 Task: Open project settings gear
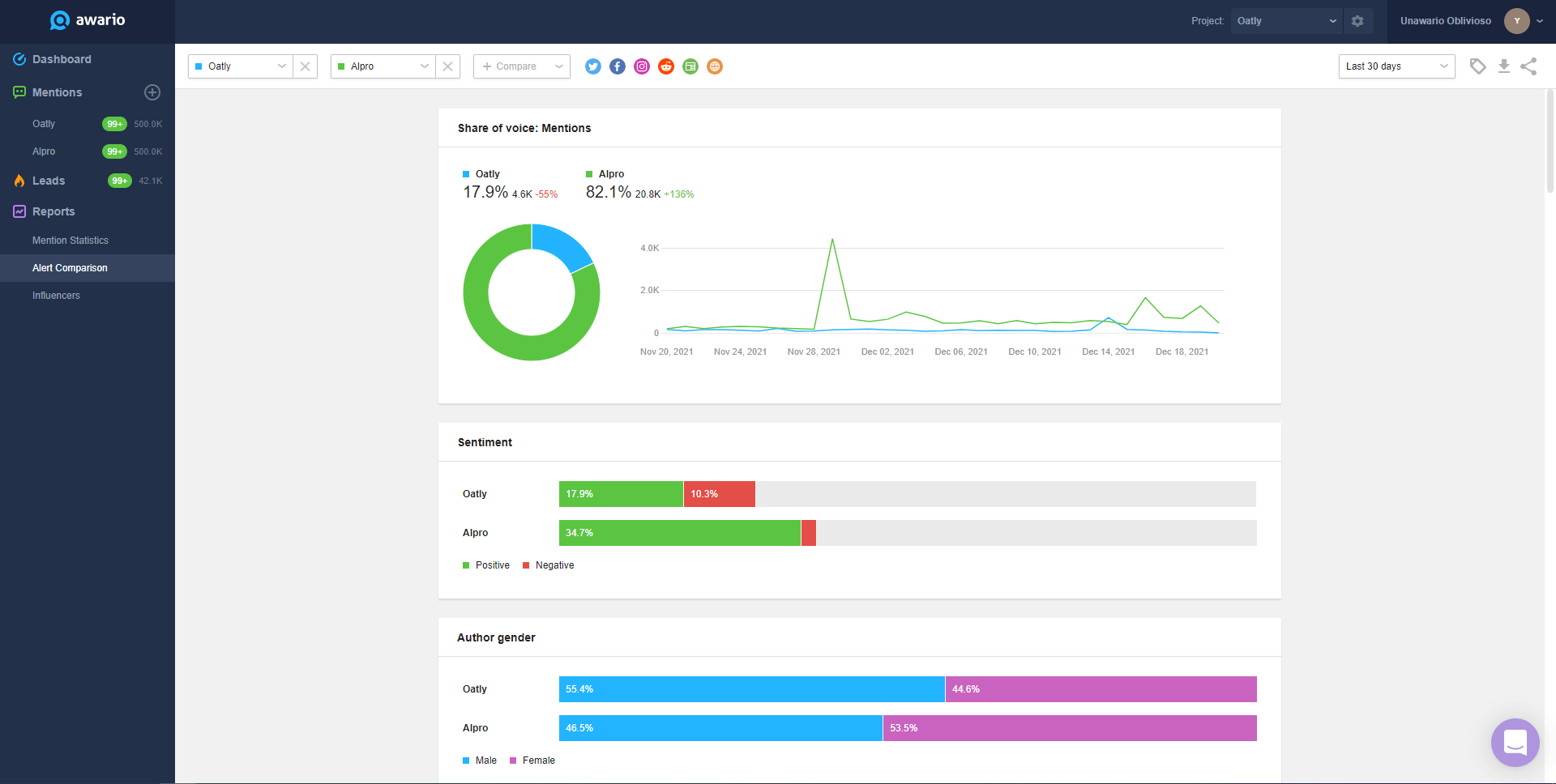tap(1357, 21)
